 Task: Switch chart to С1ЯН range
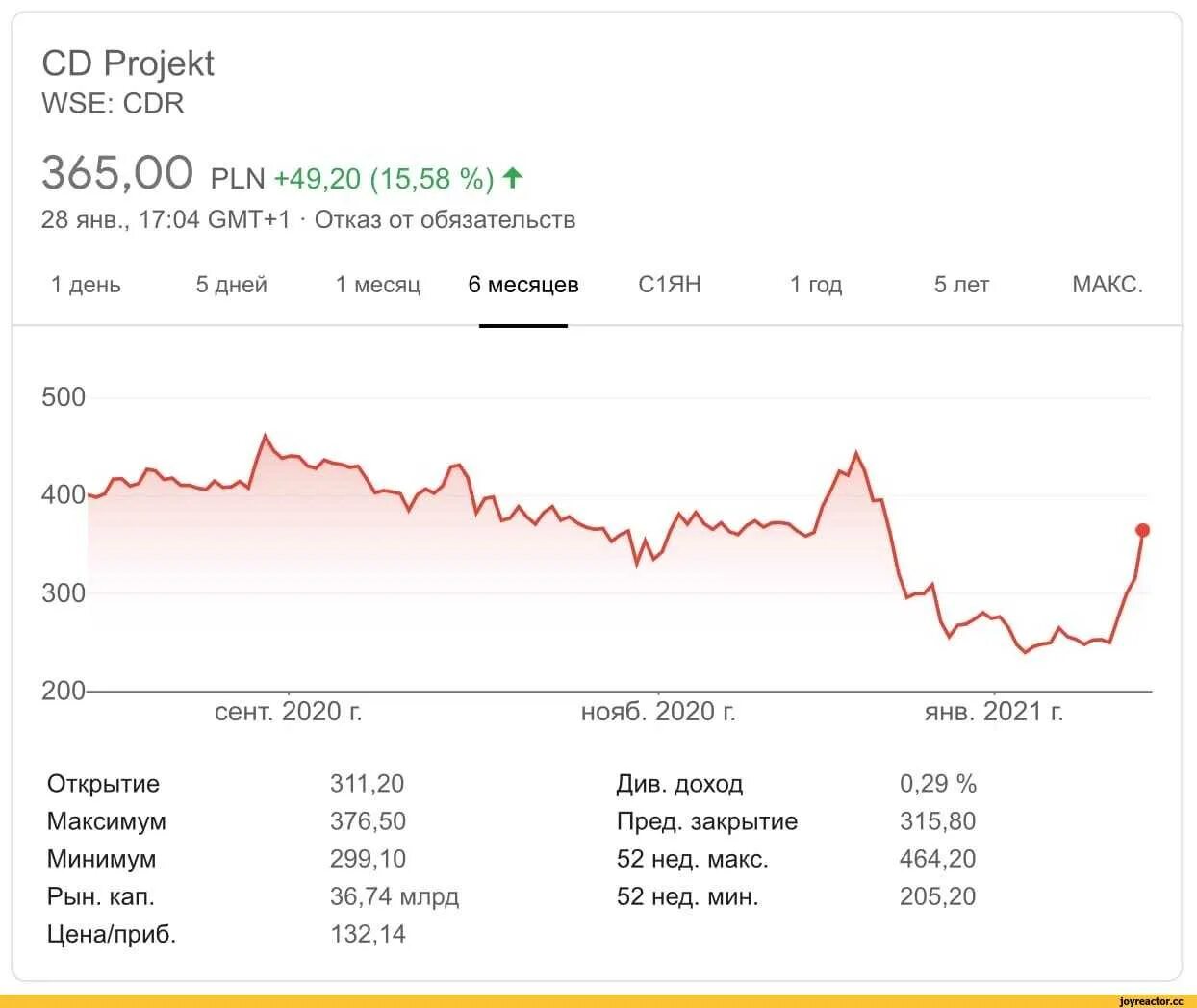point(670,285)
